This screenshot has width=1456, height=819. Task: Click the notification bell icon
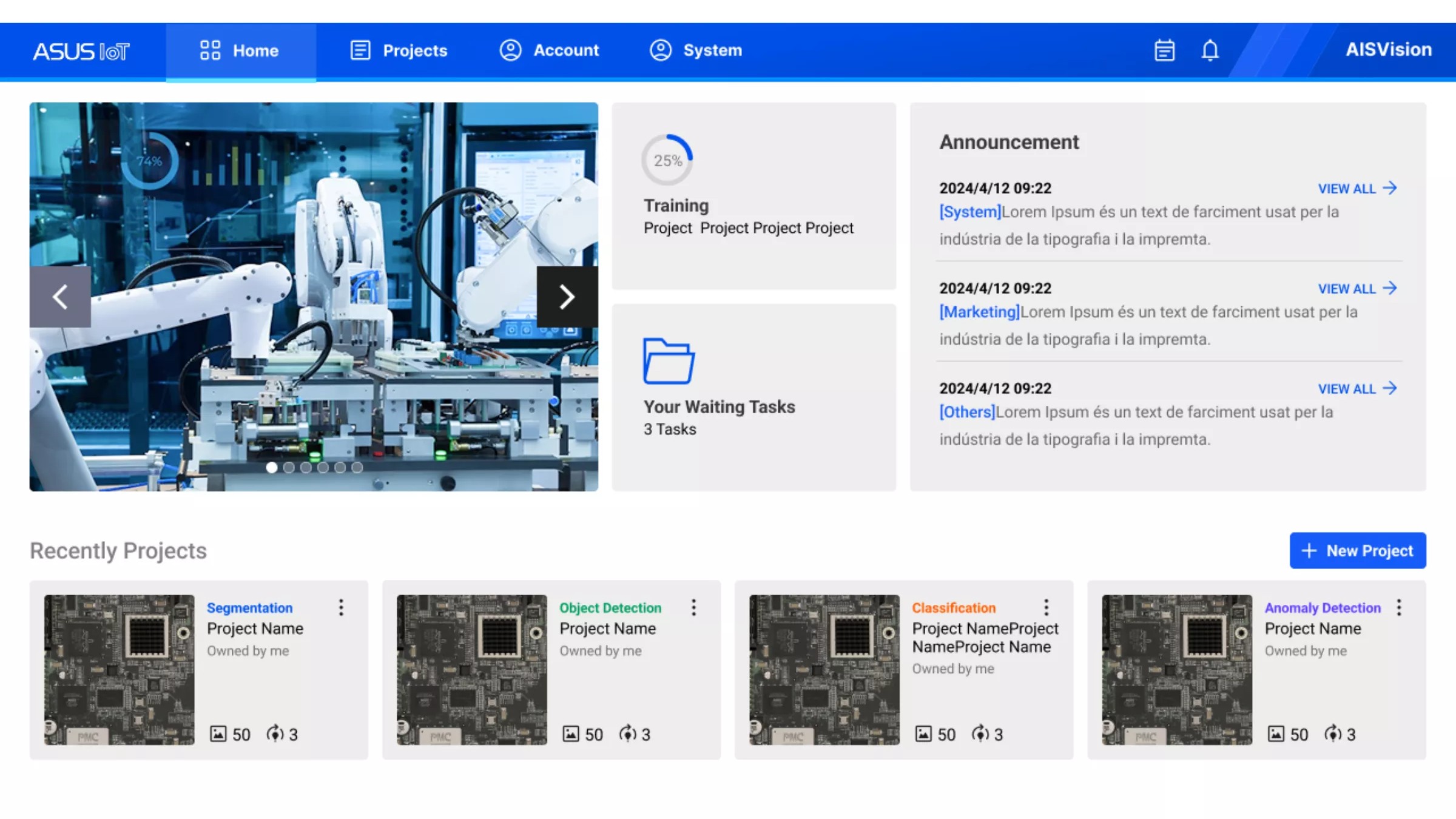[1210, 50]
